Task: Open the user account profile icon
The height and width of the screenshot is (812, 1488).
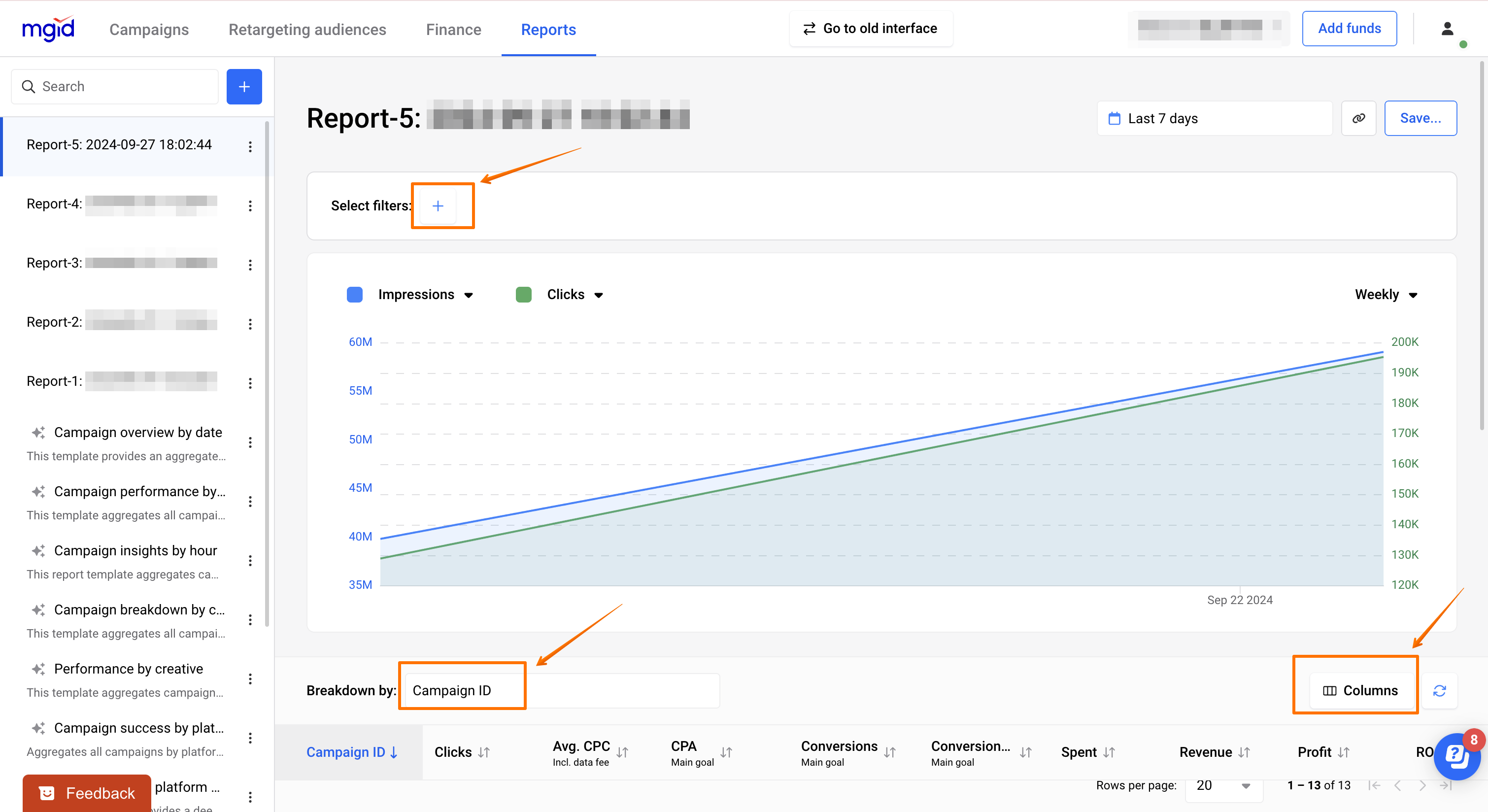Action: point(1447,29)
